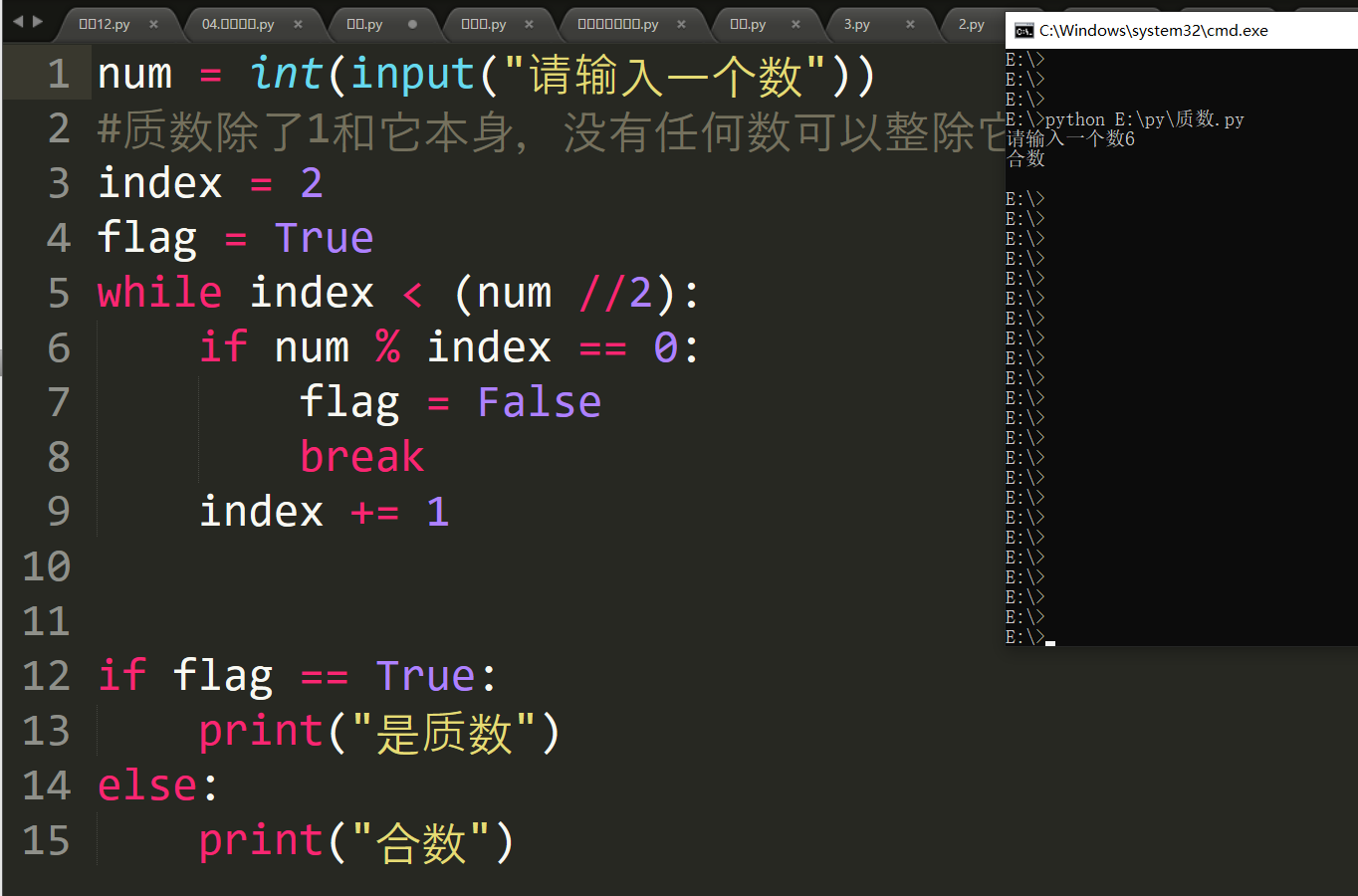Switch to the 2.py tab

[x=971, y=24]
